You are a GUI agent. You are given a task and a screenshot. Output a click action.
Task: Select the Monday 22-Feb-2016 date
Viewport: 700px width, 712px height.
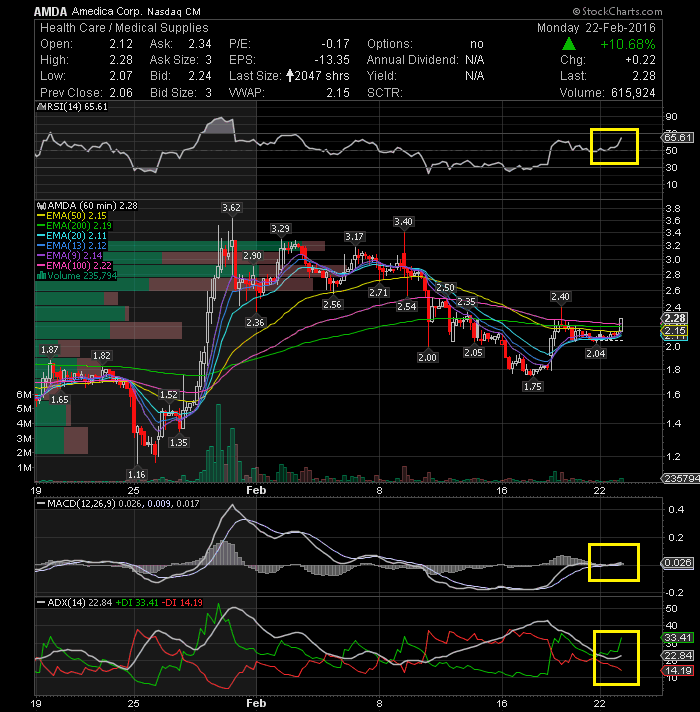[x=596, y=28]
